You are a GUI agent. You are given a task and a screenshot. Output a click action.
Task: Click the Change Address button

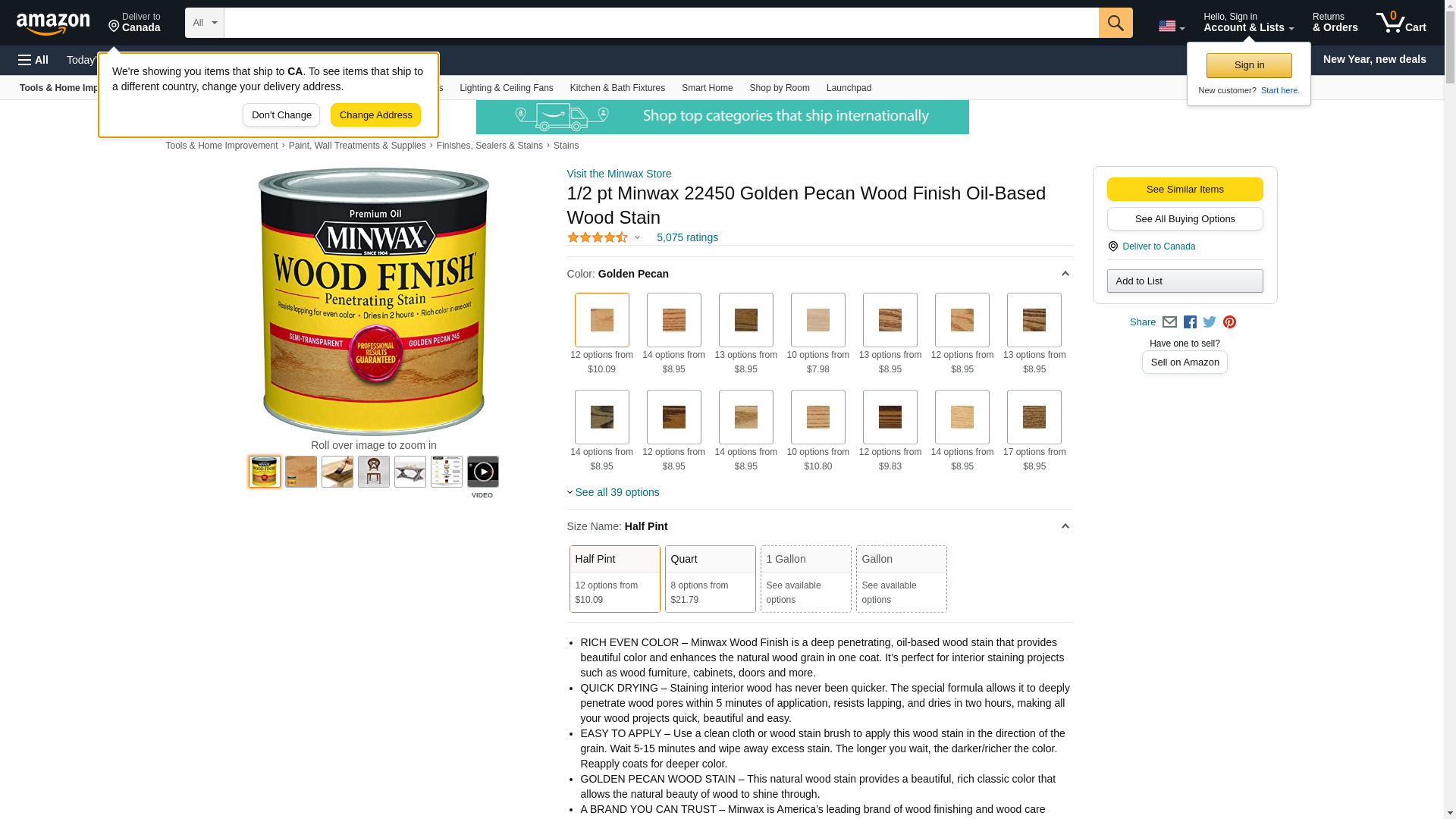(375, 115)
